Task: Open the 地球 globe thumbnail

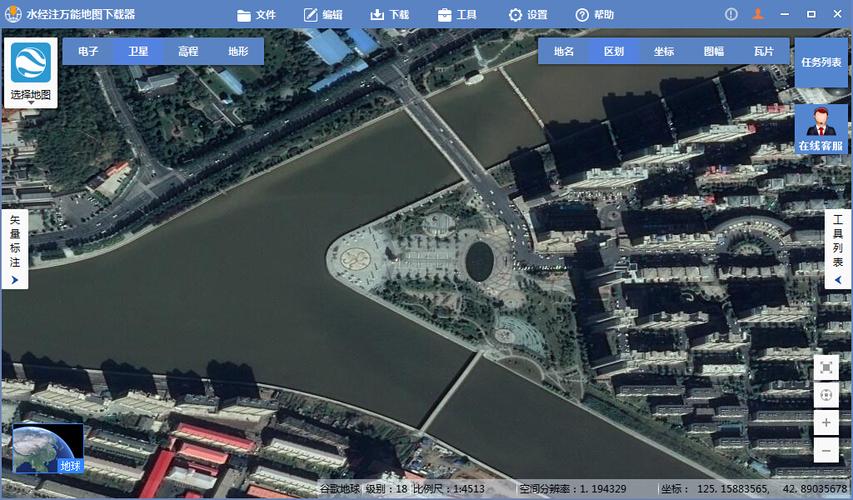Action: [x=48, y=449]
